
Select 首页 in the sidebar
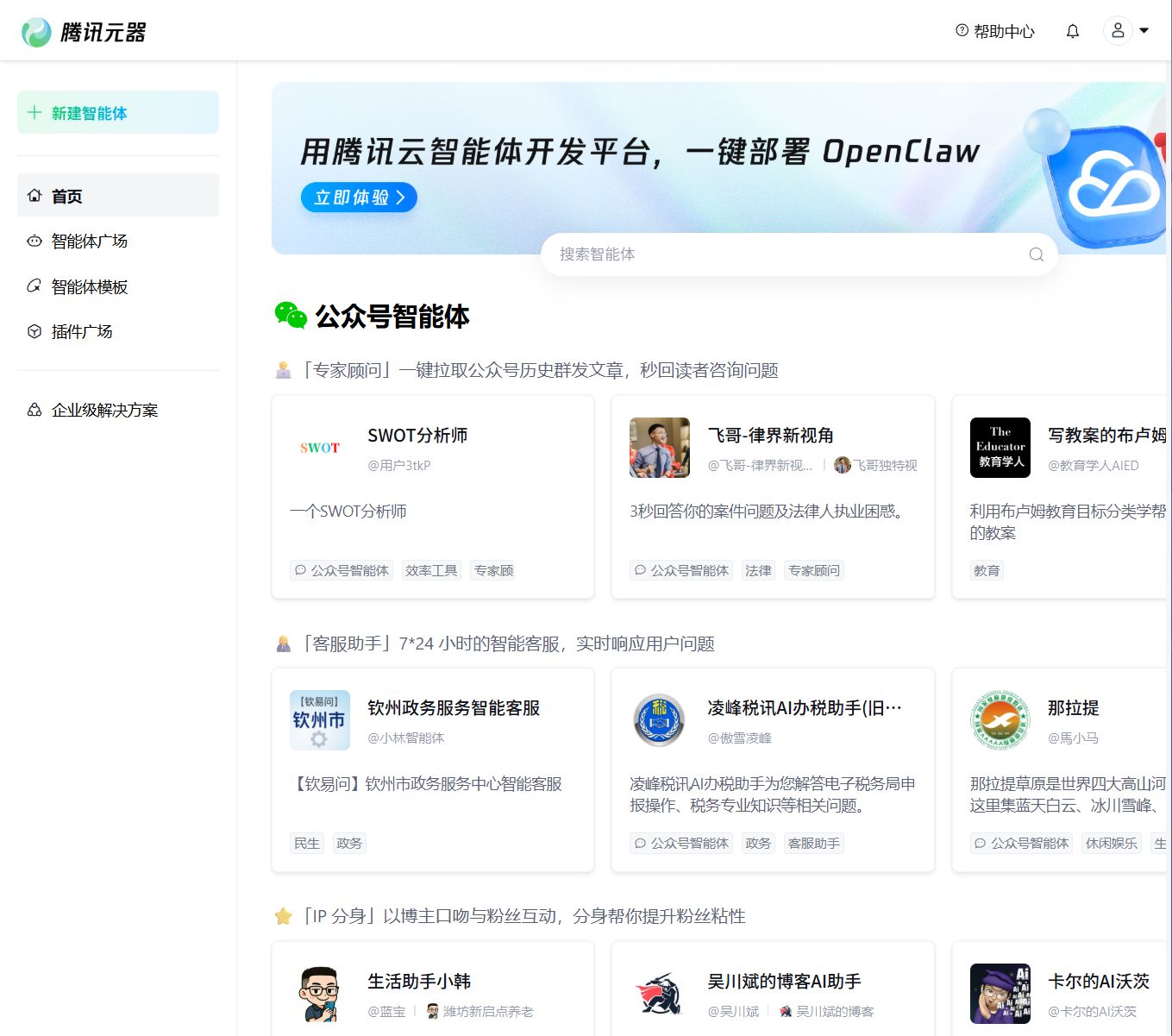[x=118, y=196]
